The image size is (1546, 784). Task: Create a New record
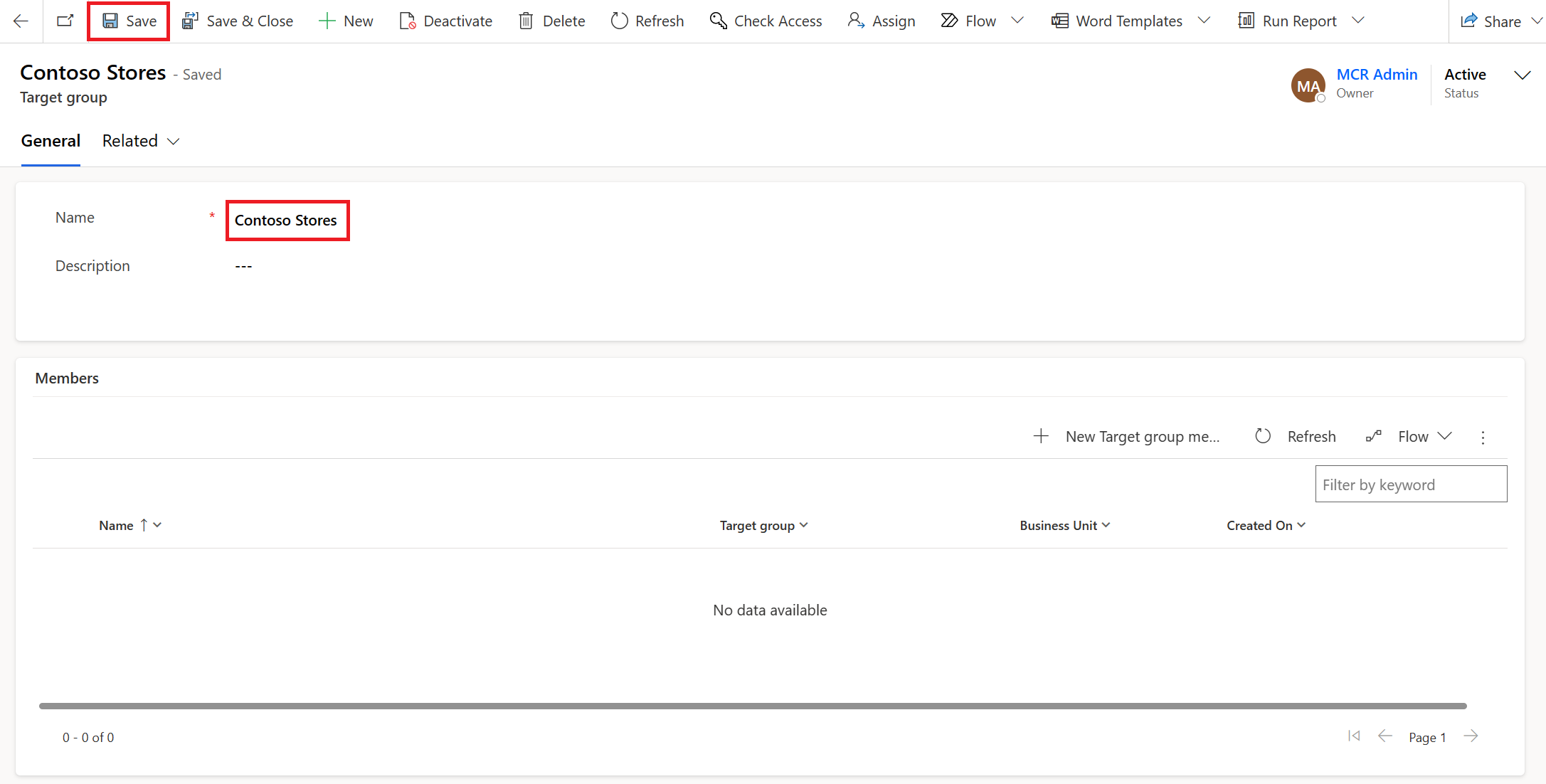click(x=346, y=21)
